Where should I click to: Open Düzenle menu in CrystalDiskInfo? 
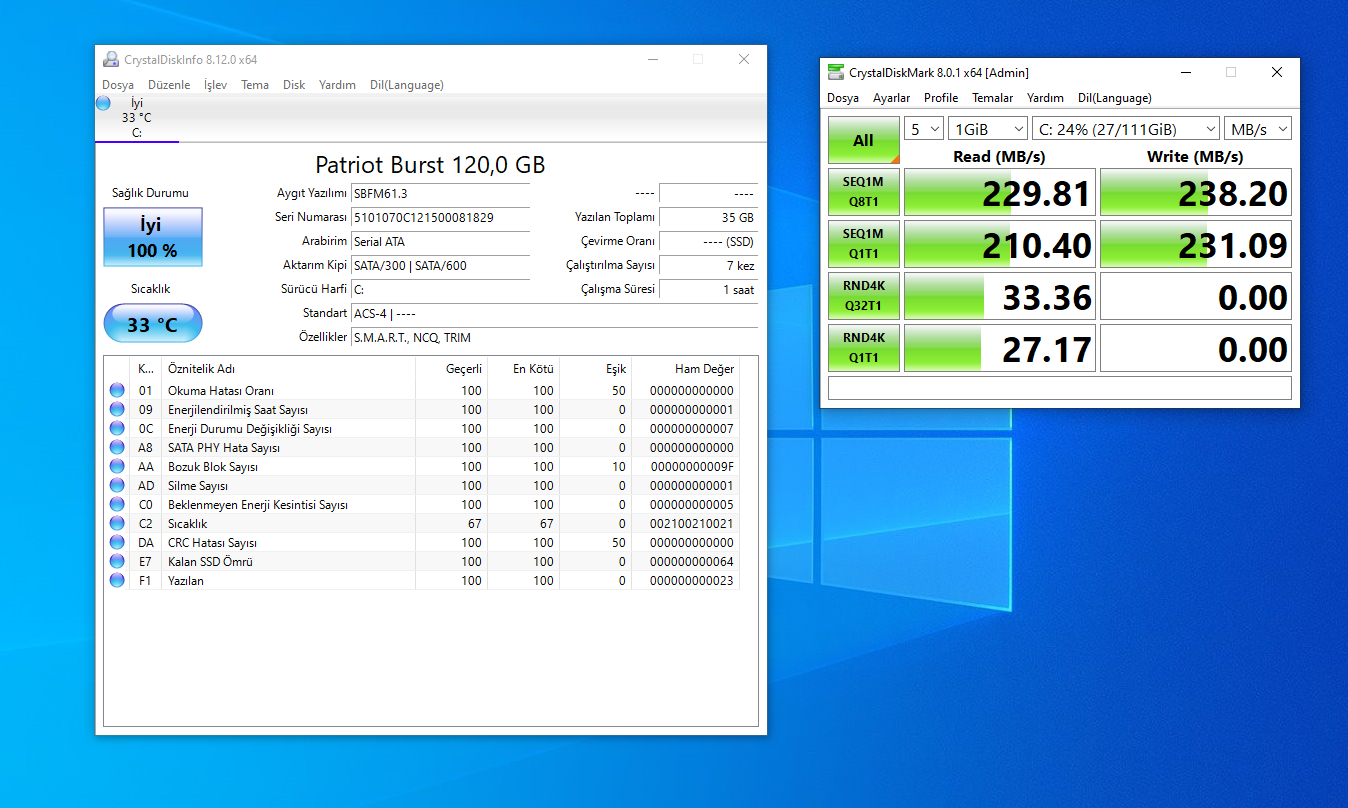(169, 85)
